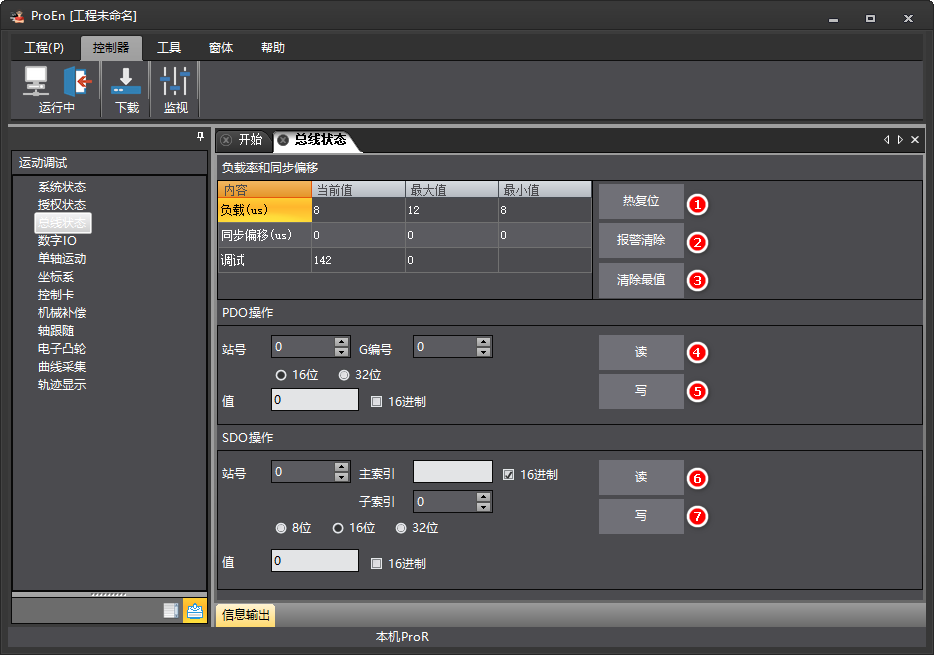This screenshot has width=934, height=655.
Task: Close the 开始 tab with its x icon
Action: point(226,140)
